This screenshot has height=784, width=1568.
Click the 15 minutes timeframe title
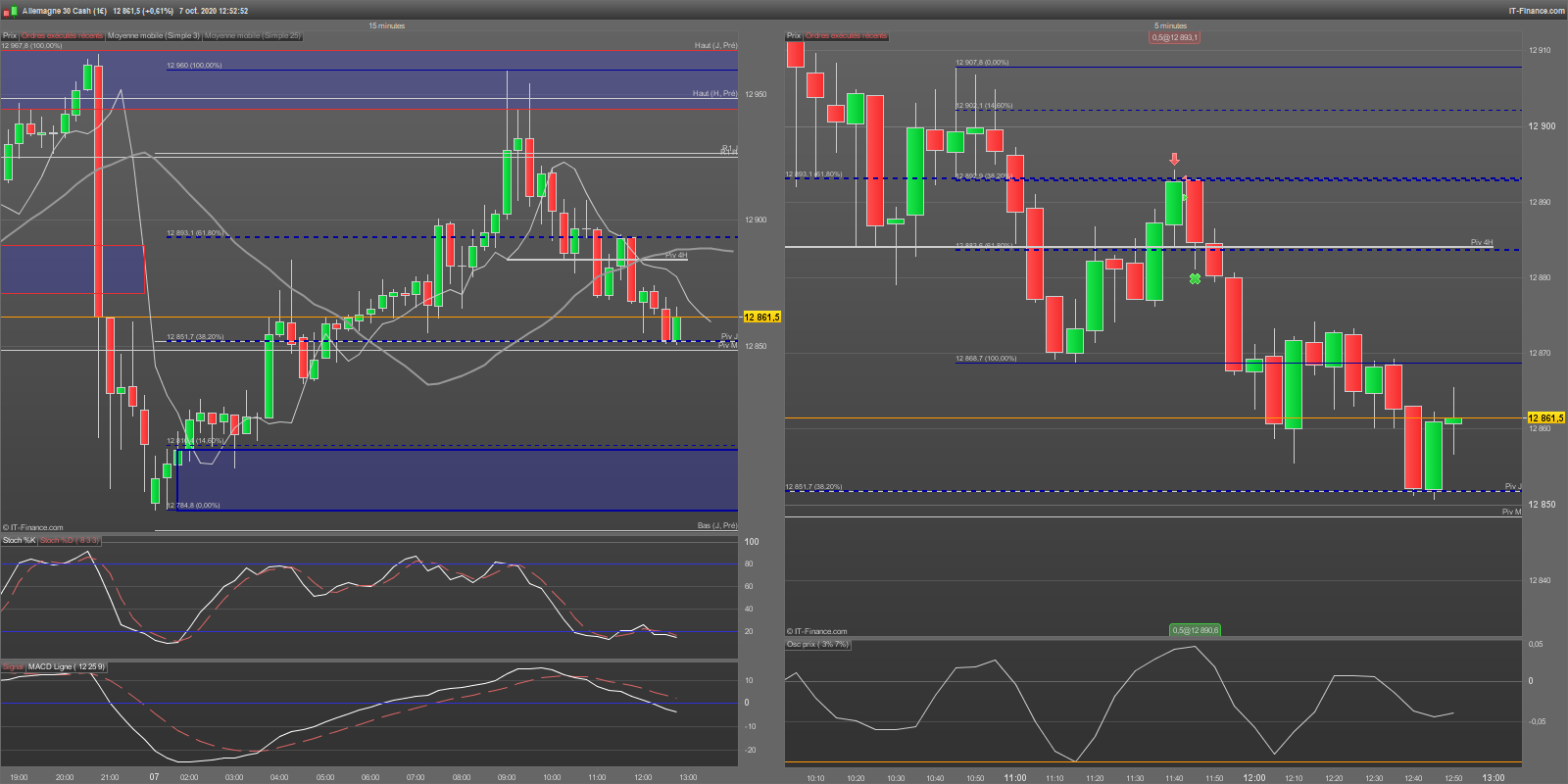point(386,25)
